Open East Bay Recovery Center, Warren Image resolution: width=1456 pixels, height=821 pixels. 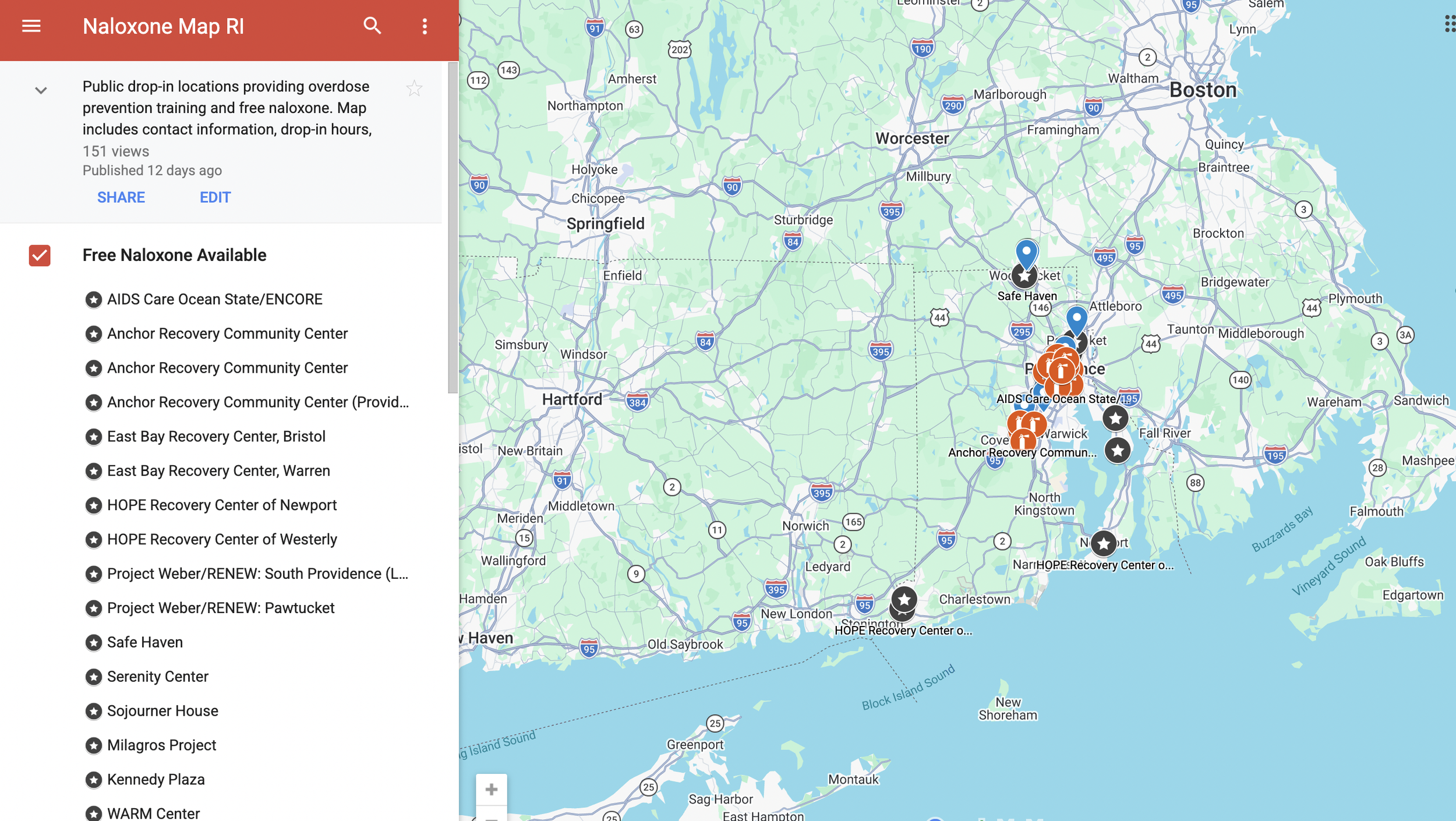pyautogui.click(x=218, y=471)
